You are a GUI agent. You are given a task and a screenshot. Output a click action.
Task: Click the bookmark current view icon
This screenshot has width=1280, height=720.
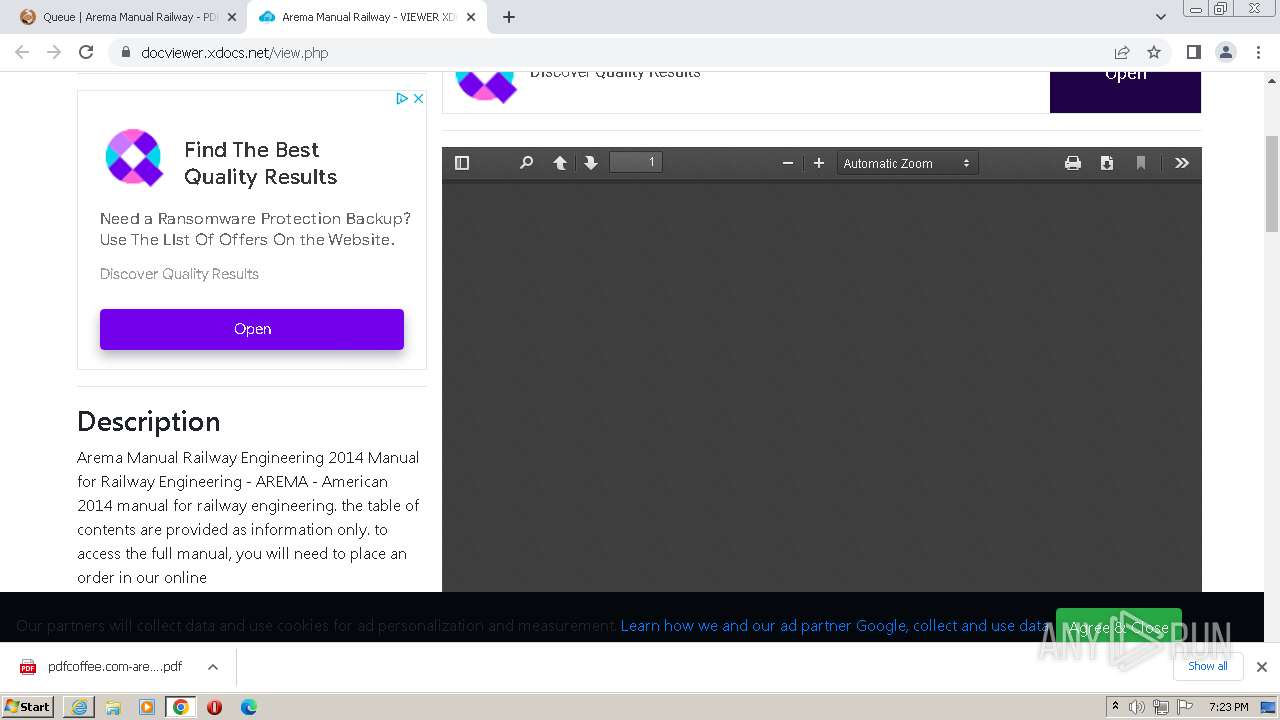point(1141,163)
